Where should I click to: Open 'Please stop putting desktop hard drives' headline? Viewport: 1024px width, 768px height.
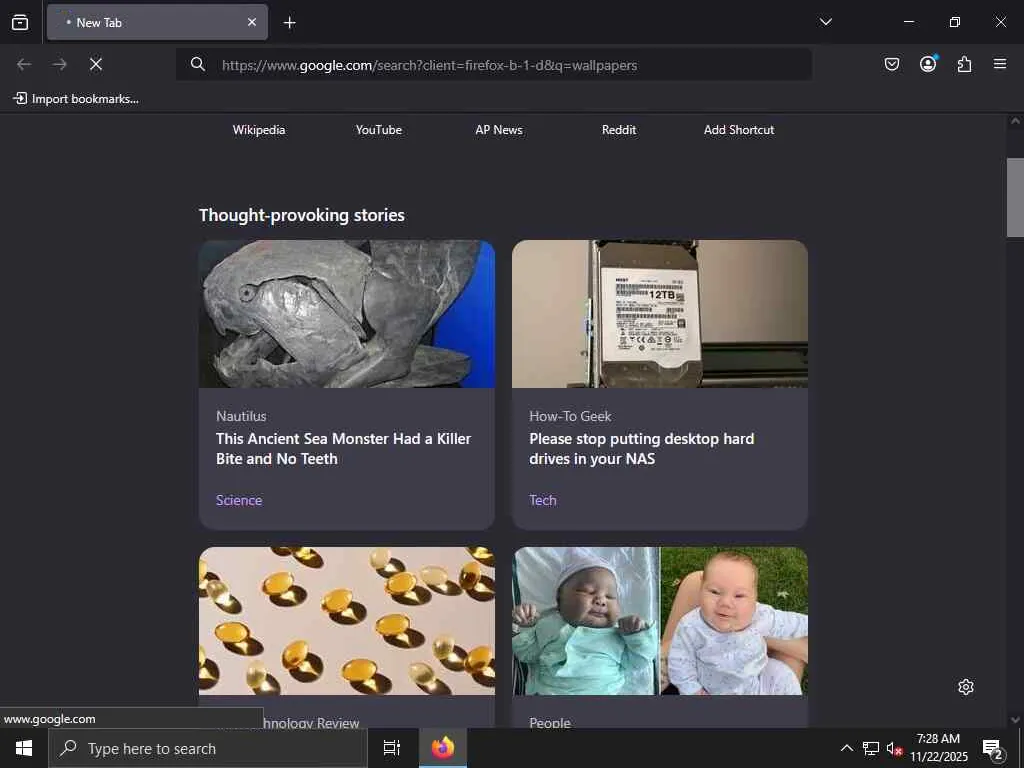[641, 449]
